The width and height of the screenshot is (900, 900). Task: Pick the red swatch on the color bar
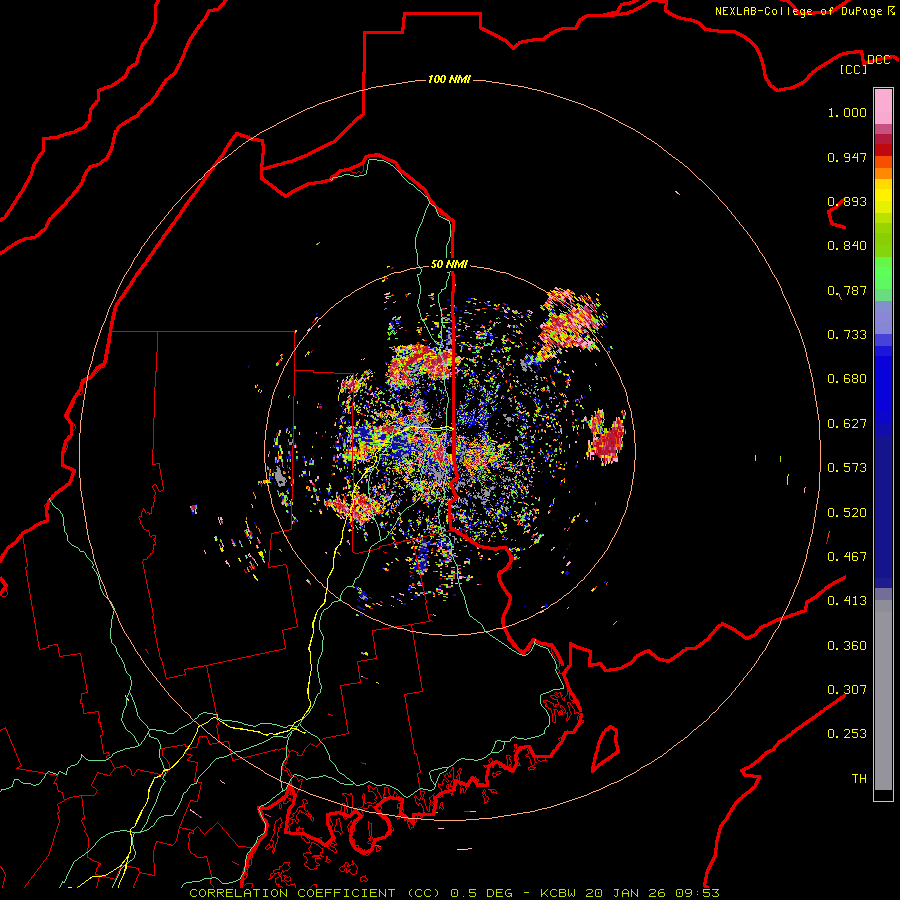pyautogui.click(x=883, y=150)
